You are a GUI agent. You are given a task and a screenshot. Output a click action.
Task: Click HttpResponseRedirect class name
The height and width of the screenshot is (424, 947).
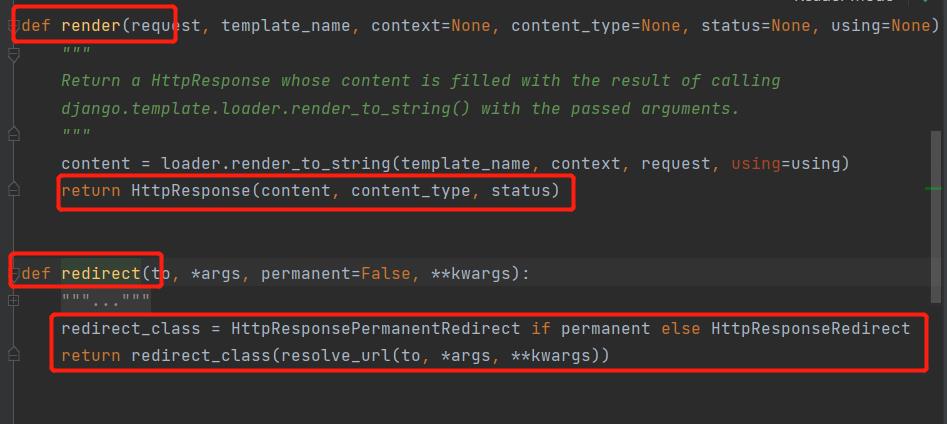pos(810,328)
